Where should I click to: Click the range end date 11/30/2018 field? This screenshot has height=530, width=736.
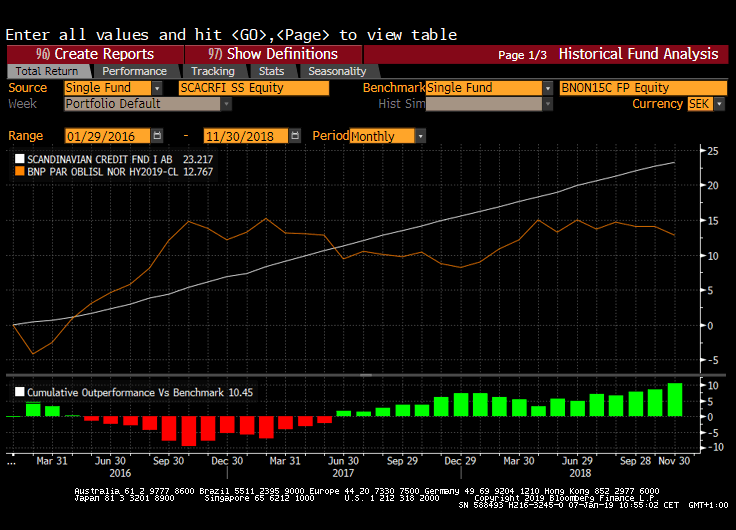tap(245, 136)
